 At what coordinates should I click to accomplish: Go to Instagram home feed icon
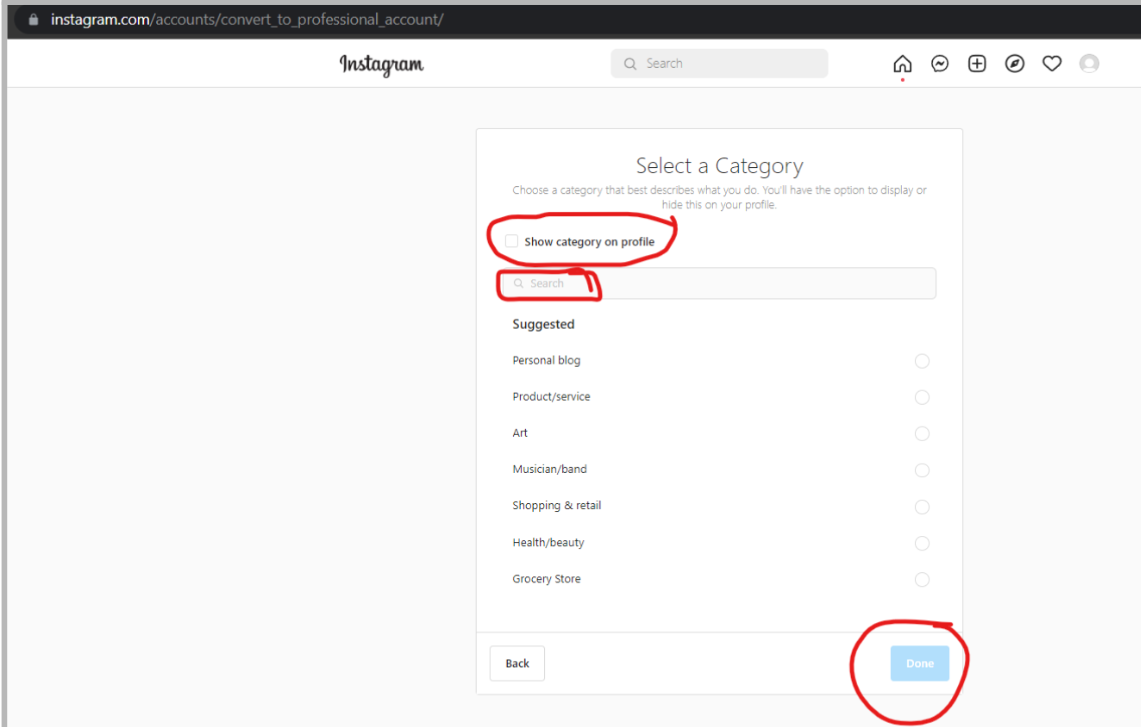tap(902, 64)
